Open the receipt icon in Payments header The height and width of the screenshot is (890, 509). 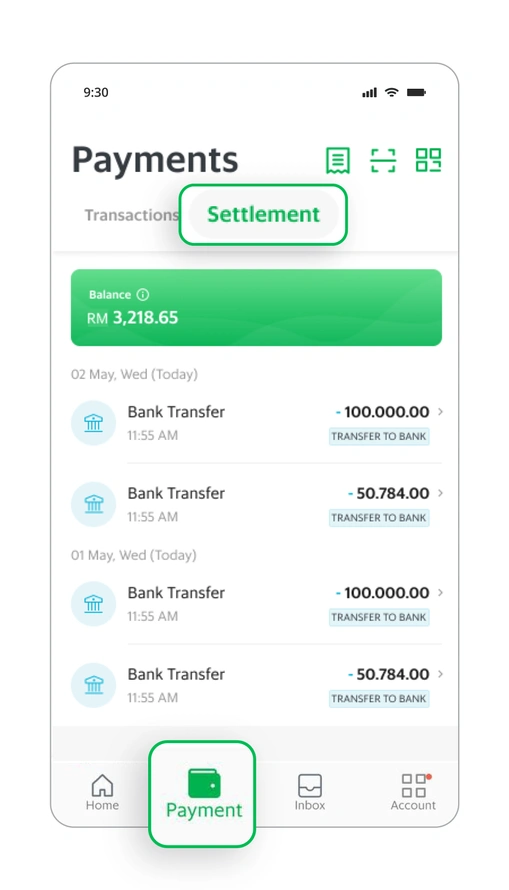(x=338, y=160)
